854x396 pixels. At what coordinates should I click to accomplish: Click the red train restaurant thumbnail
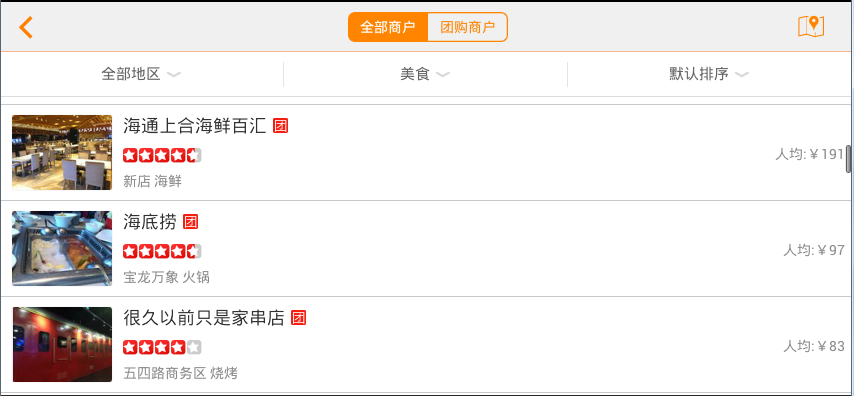(62, 344)
